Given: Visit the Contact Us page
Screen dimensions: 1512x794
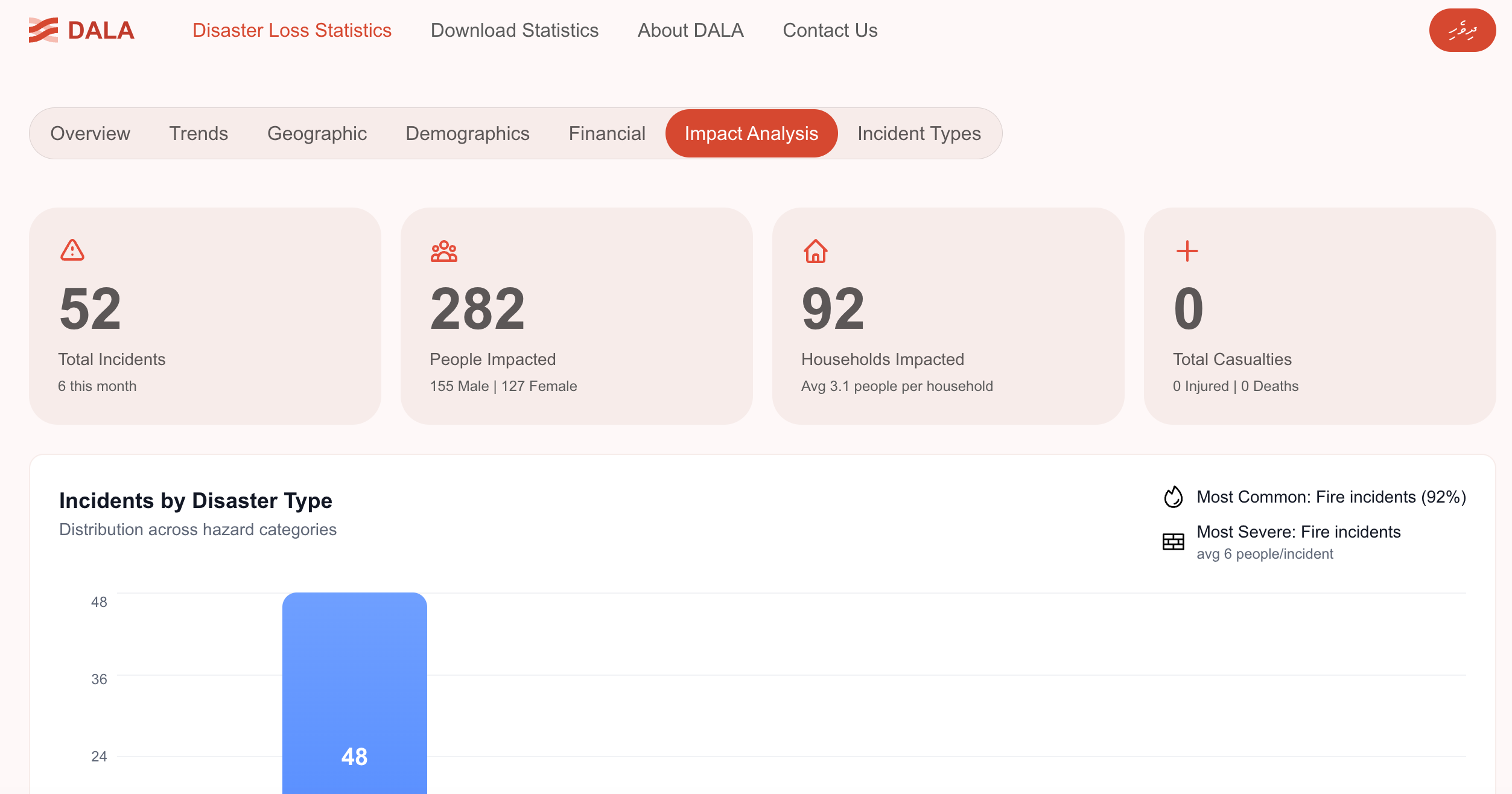Looking at the screenshot, I should 830,30.
